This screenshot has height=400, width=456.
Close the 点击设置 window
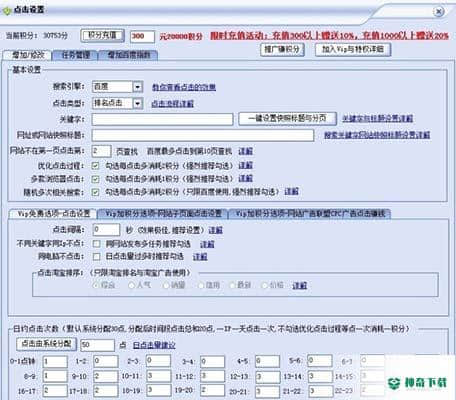[439, 12]
